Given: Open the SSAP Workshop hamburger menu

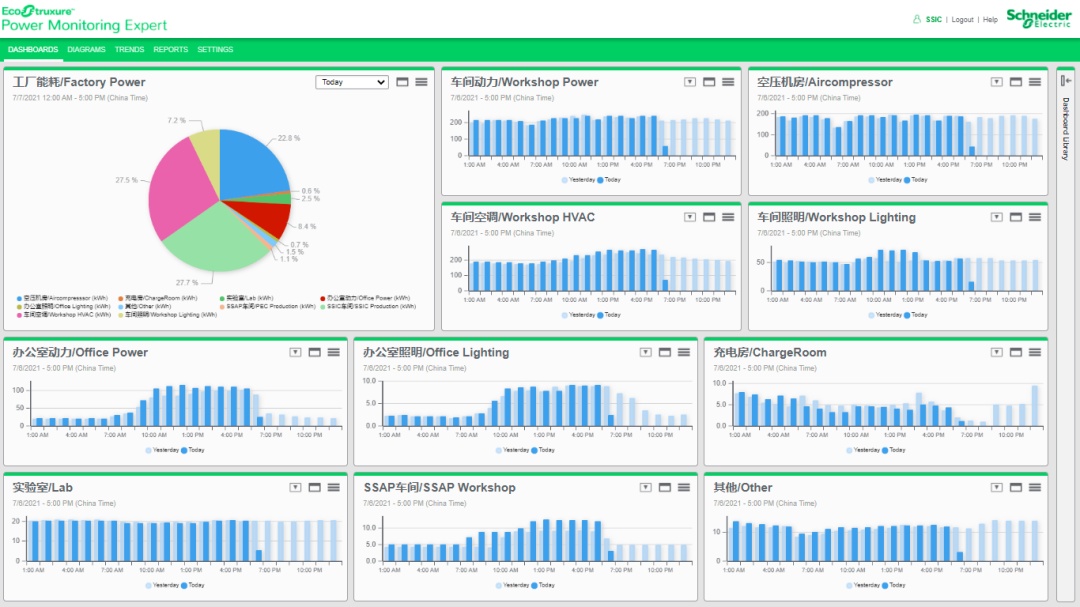Looking at the screenshot, I should (684, 487).
